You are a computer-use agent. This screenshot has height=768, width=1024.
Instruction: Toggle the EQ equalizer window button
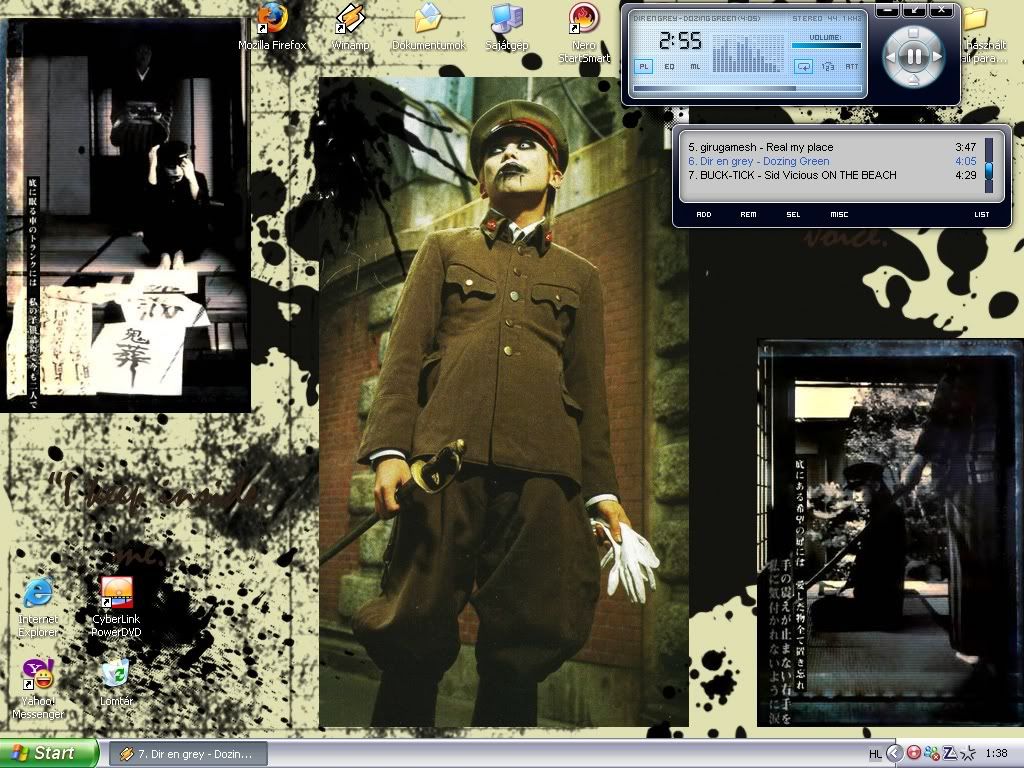click(669, 66)
